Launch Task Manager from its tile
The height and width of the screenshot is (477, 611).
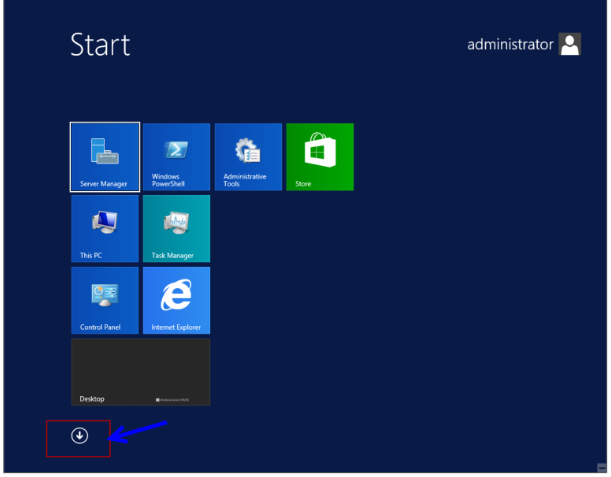176,227
